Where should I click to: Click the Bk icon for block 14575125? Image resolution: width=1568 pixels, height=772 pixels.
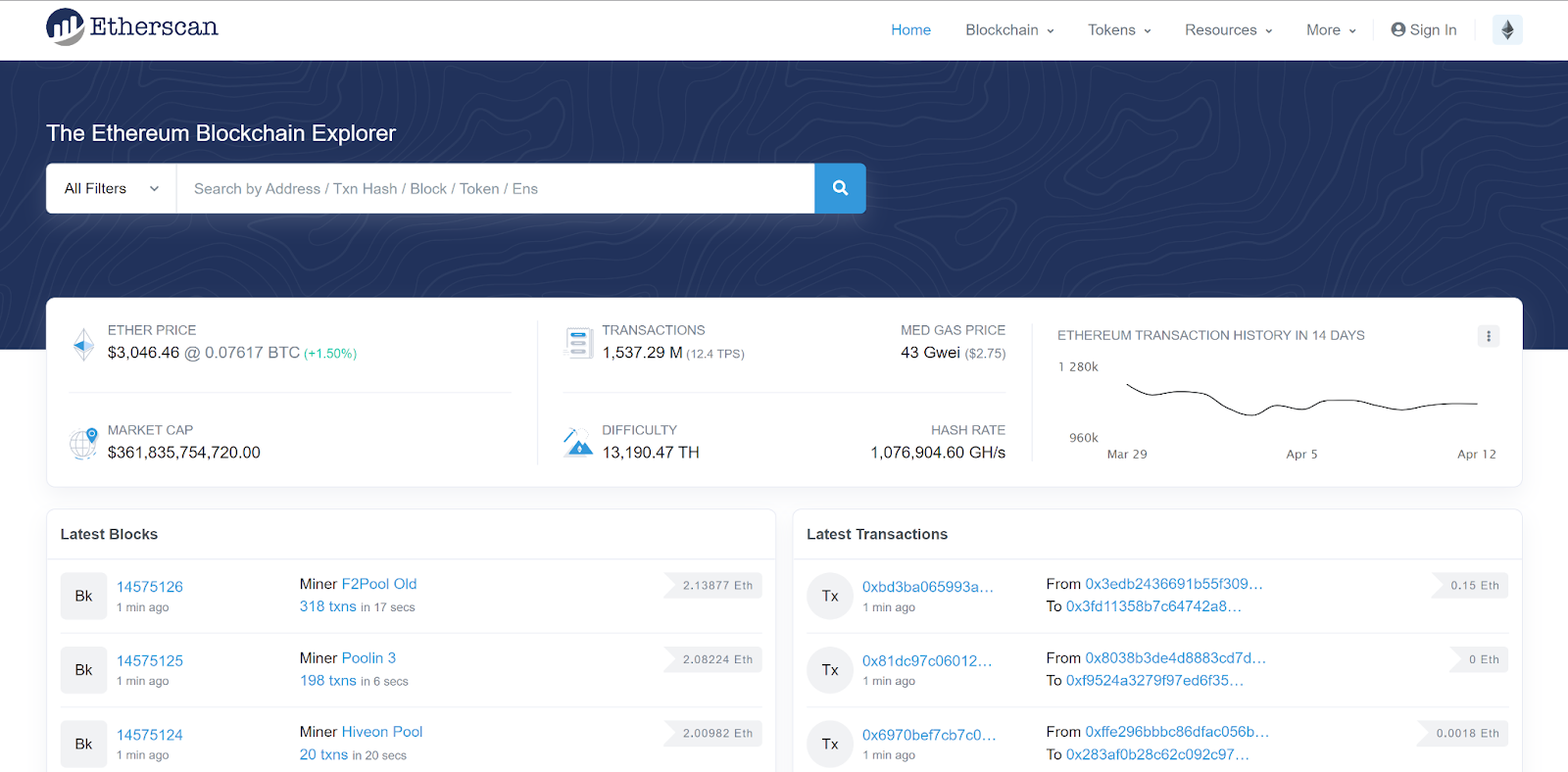(83, 670)
